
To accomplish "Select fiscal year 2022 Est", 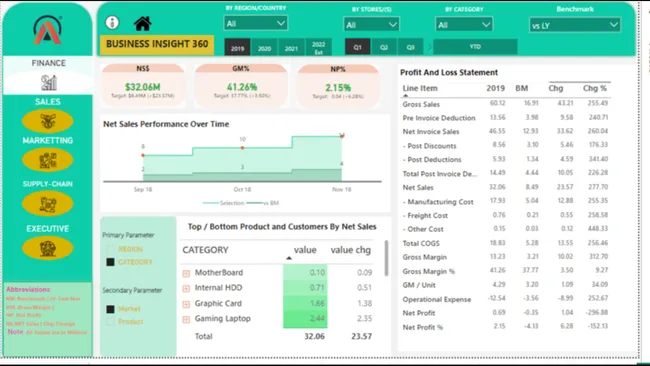I will coord(318,48).
